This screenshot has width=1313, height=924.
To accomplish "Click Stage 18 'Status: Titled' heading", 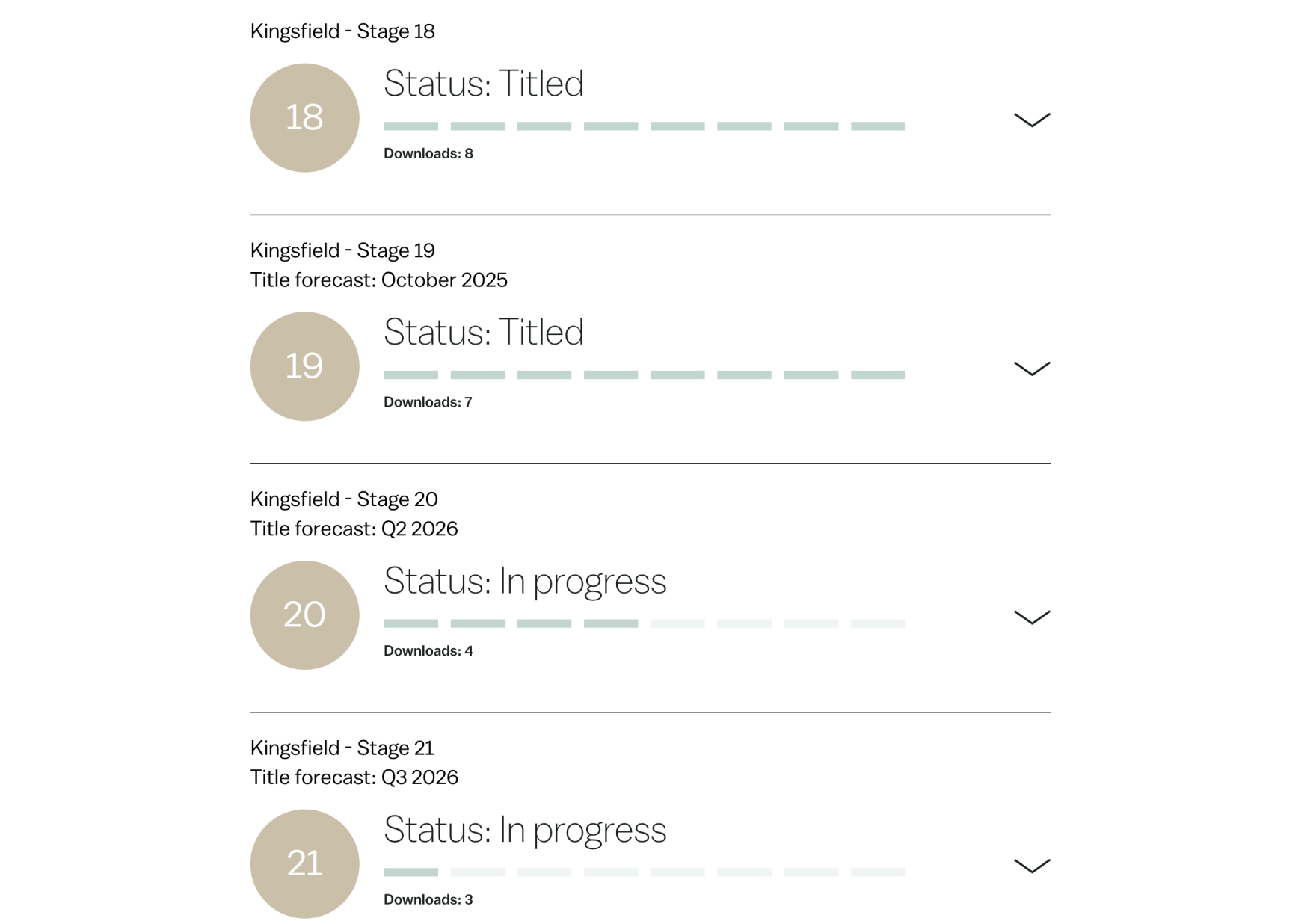I will [x=483, y=83].
